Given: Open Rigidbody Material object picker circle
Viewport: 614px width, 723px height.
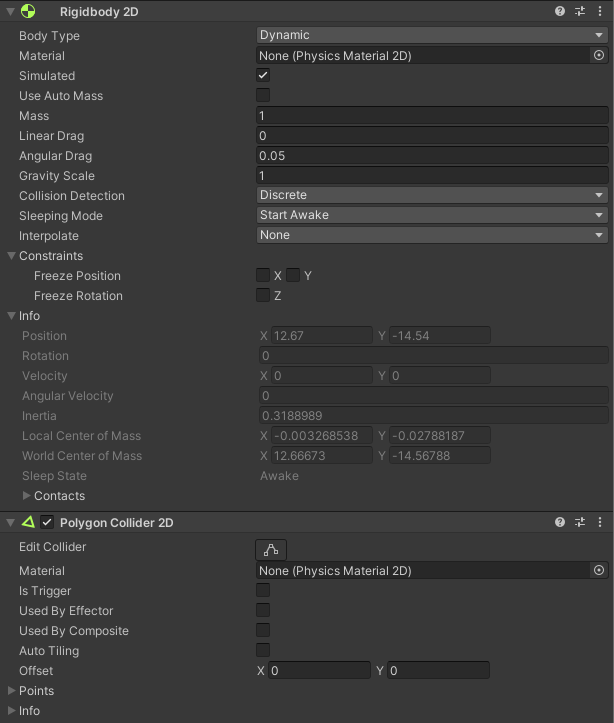Looking at the screenshot, I should (x=599, y=56).
